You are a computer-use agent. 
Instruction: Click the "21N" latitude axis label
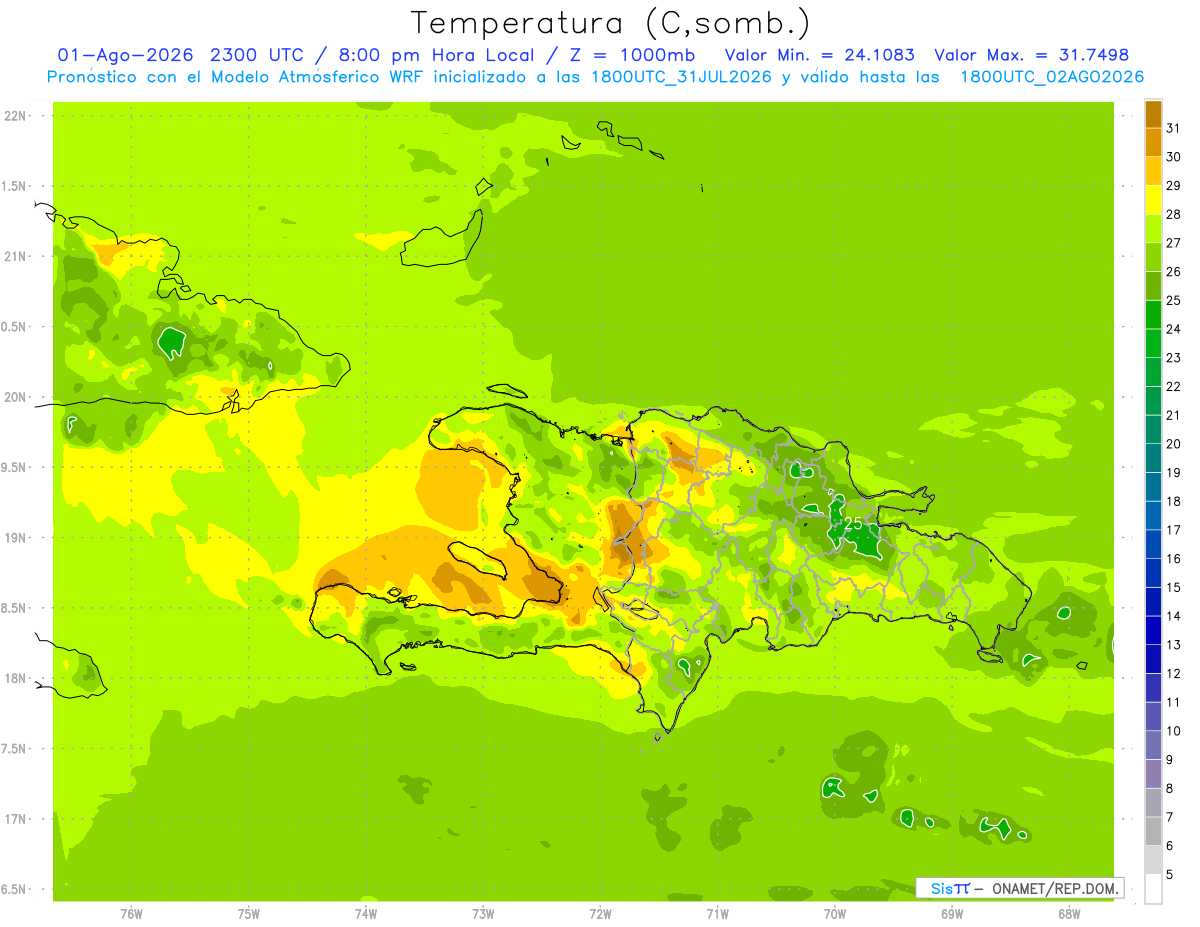point(16,256)
